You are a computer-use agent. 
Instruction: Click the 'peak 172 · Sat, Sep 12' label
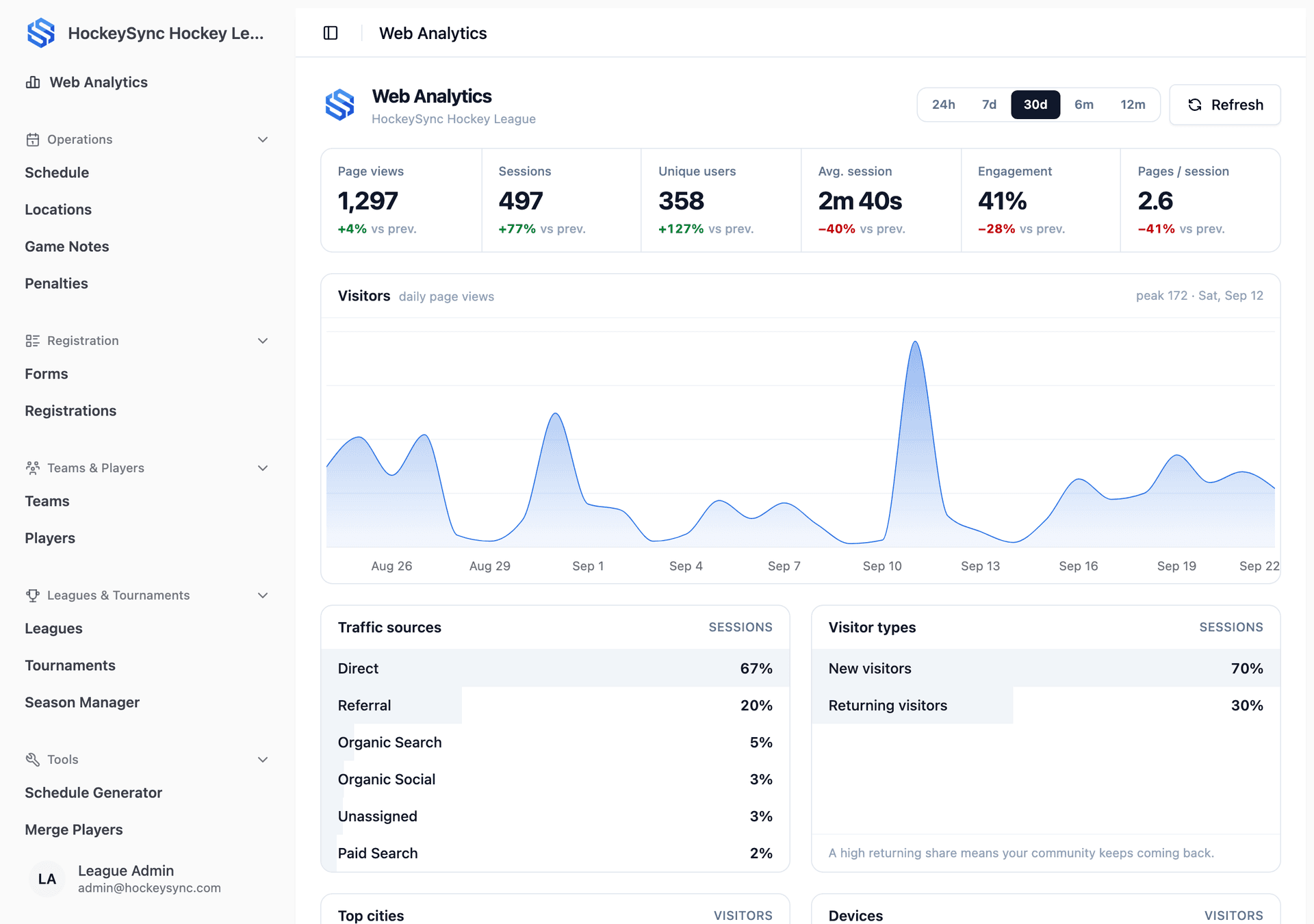point(1200,296)
